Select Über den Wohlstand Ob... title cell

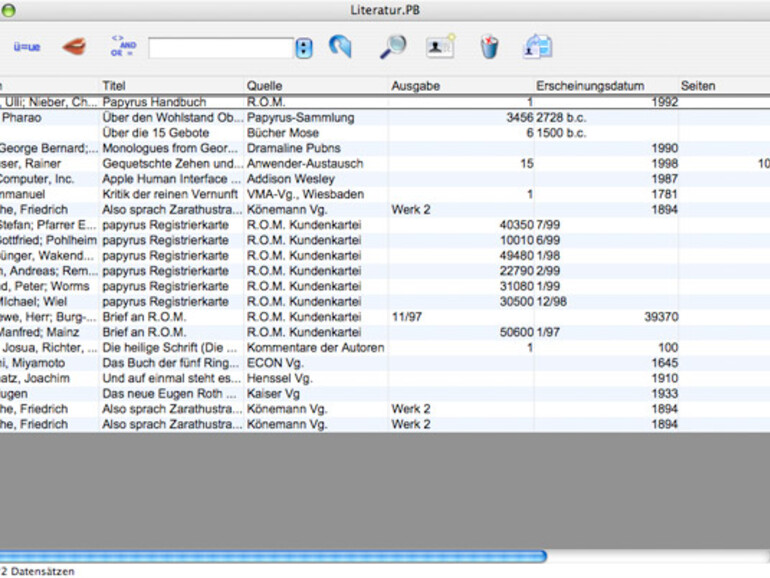tap(172, 117)
